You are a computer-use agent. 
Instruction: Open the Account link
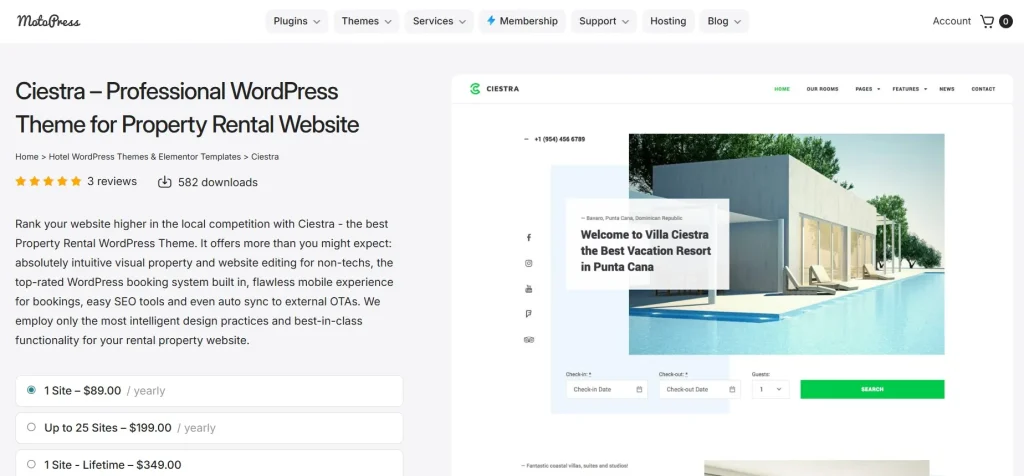(x=952, y=21)
